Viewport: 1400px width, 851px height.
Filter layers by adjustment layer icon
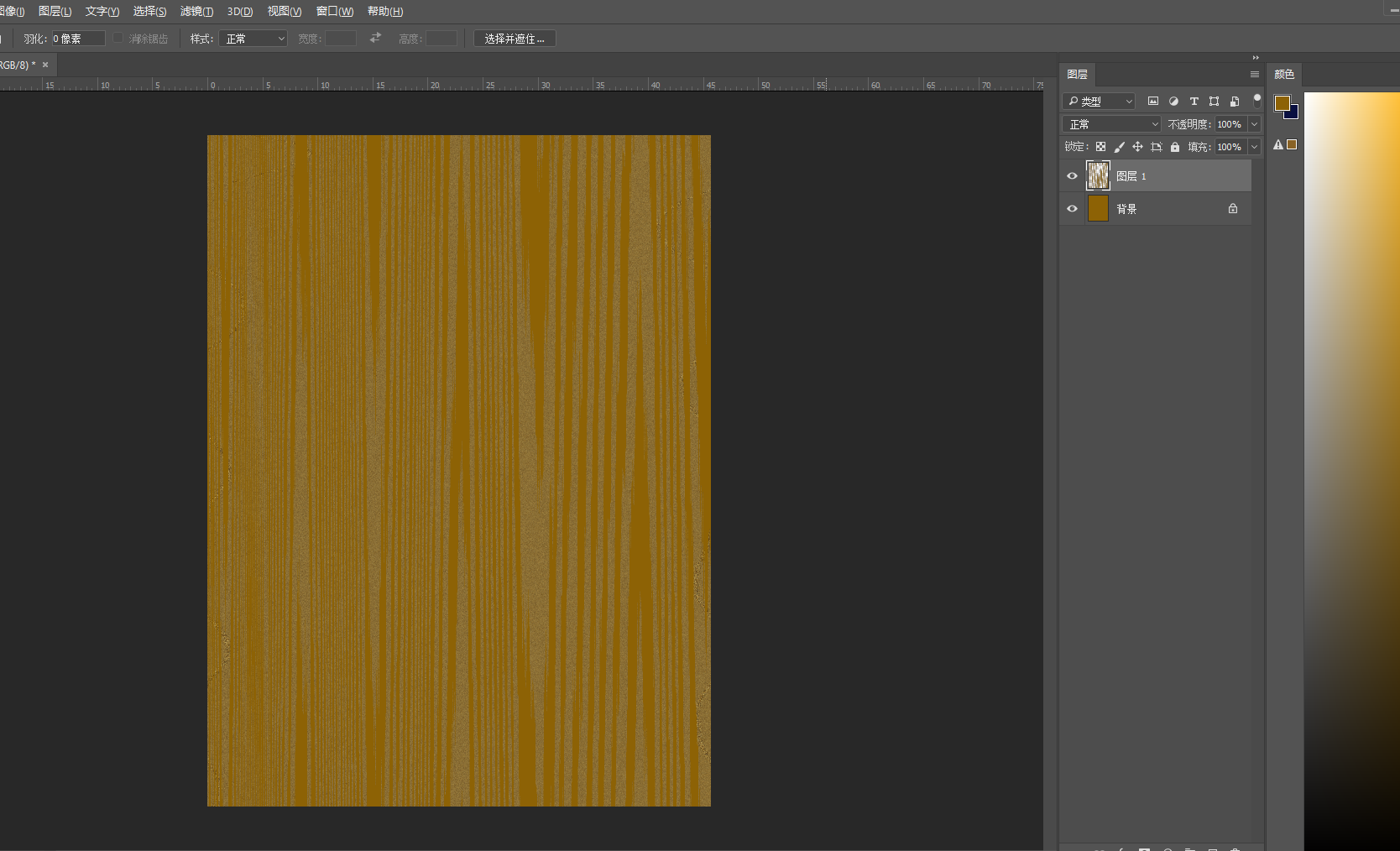tap(1173, 101)
